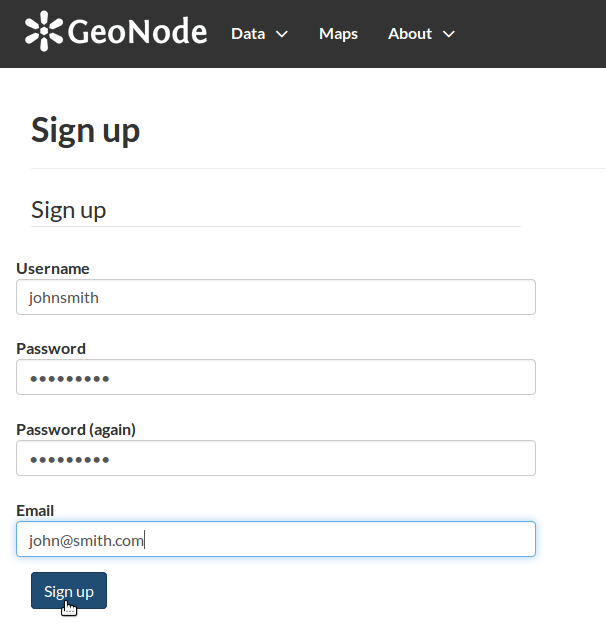606x630 pixels.
Task: Click the GeoNode flower logo icon
Action: [x=44, y=31]
